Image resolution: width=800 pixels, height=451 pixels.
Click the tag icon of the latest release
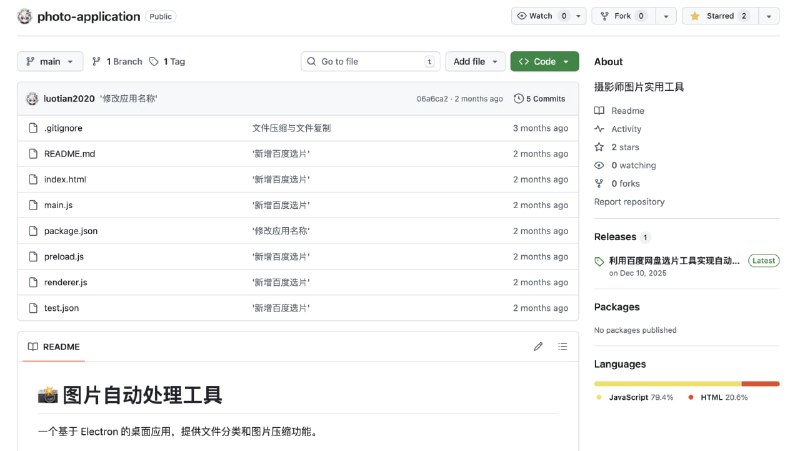599,261
